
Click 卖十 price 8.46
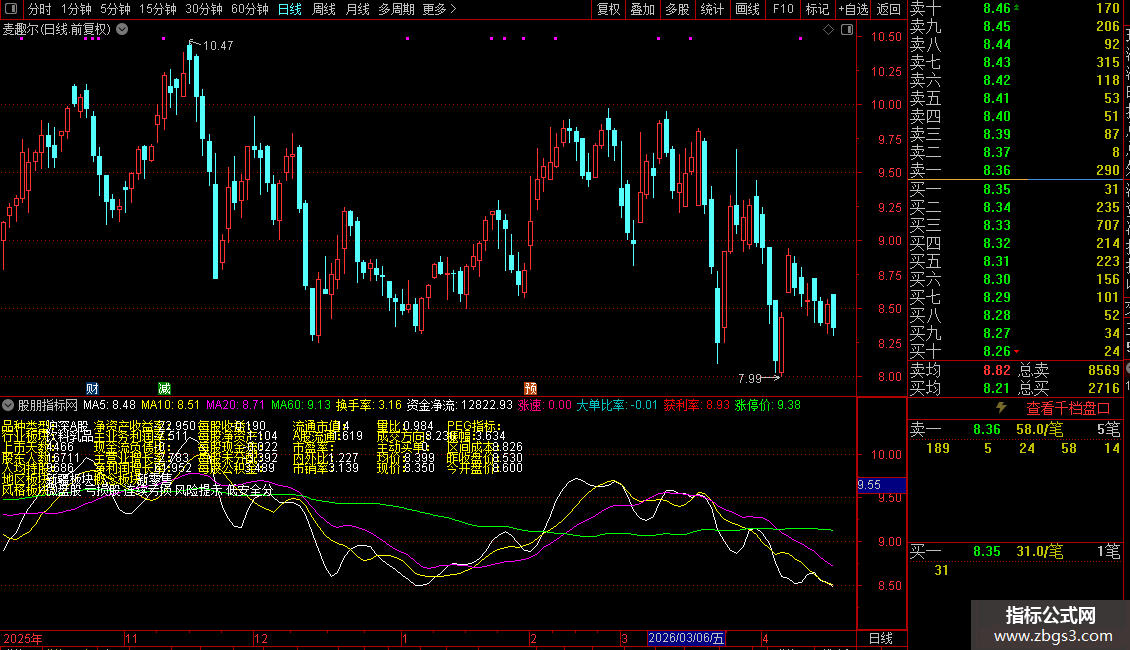997,9
